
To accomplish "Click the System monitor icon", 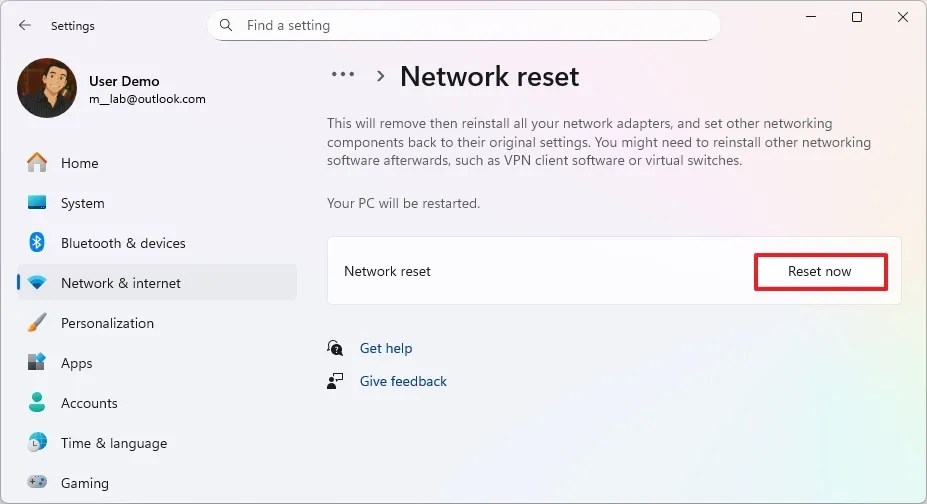I will (x=37, y=203).
